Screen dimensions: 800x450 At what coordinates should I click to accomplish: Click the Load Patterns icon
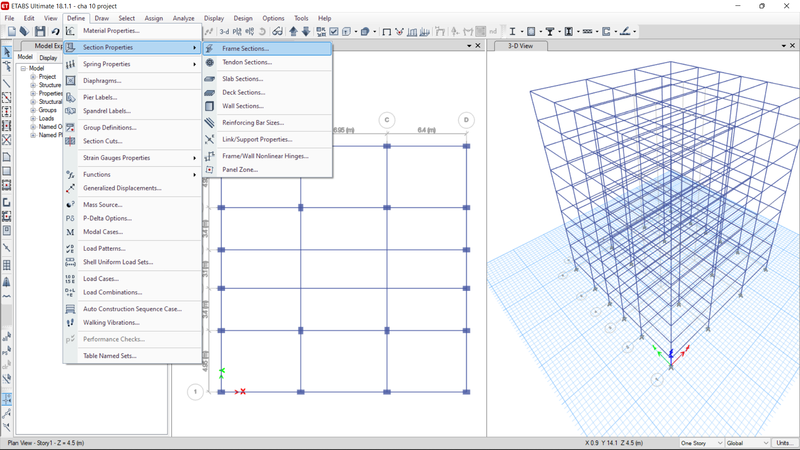pyautogui.click(x=70, y=248)
